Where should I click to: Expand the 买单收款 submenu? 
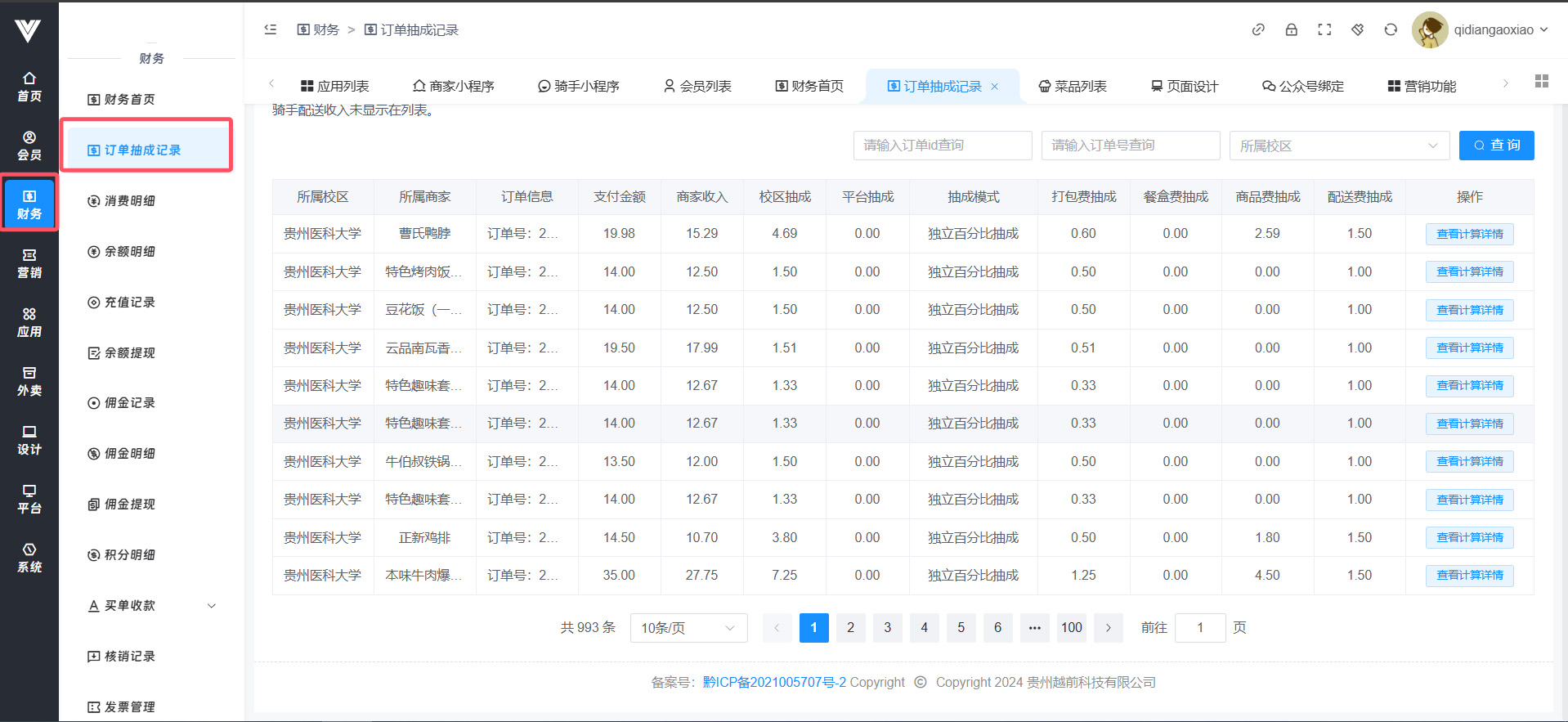151,606
